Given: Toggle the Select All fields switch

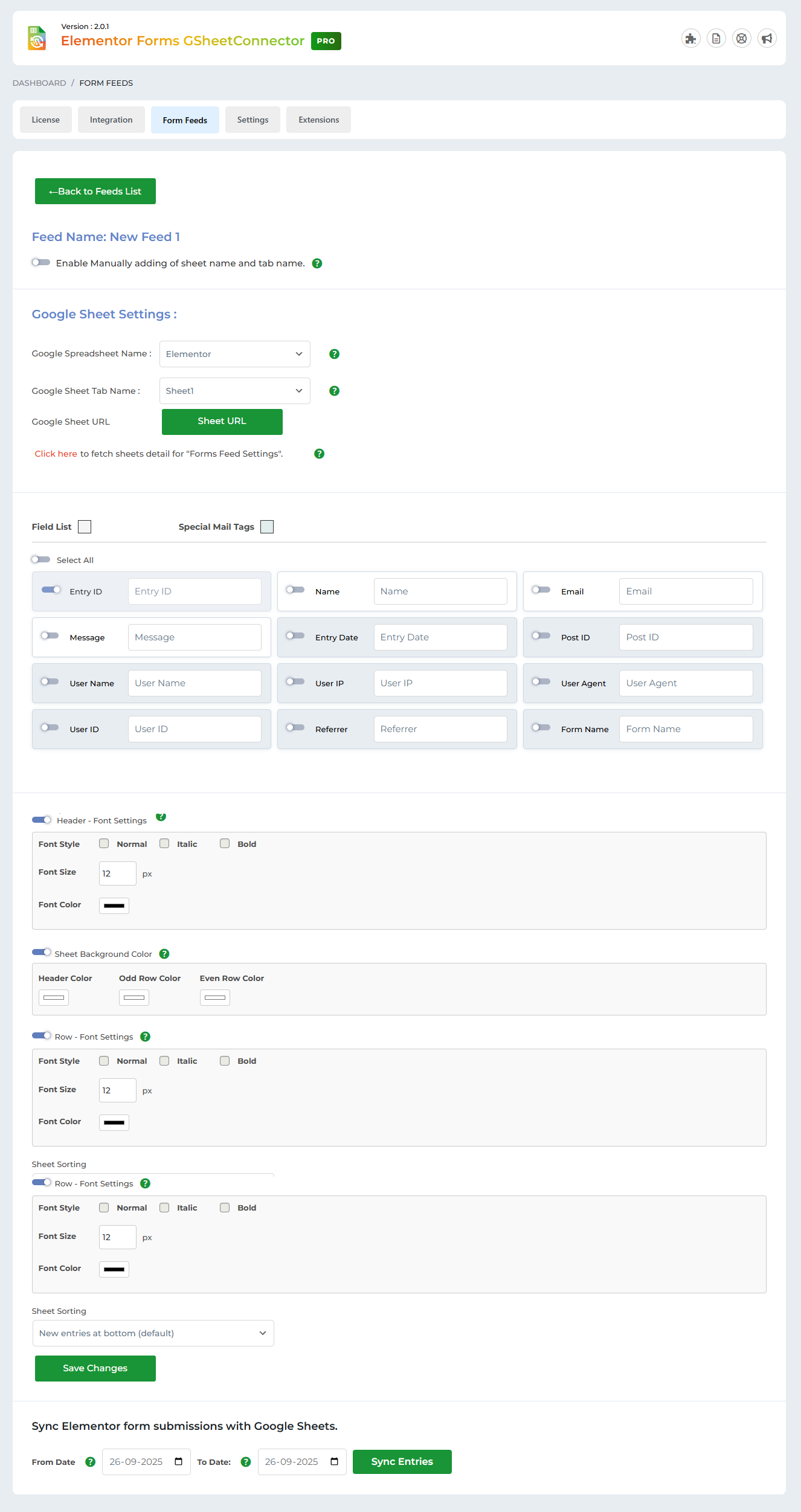Looking at the screenshot, I should tap(41, 559).
